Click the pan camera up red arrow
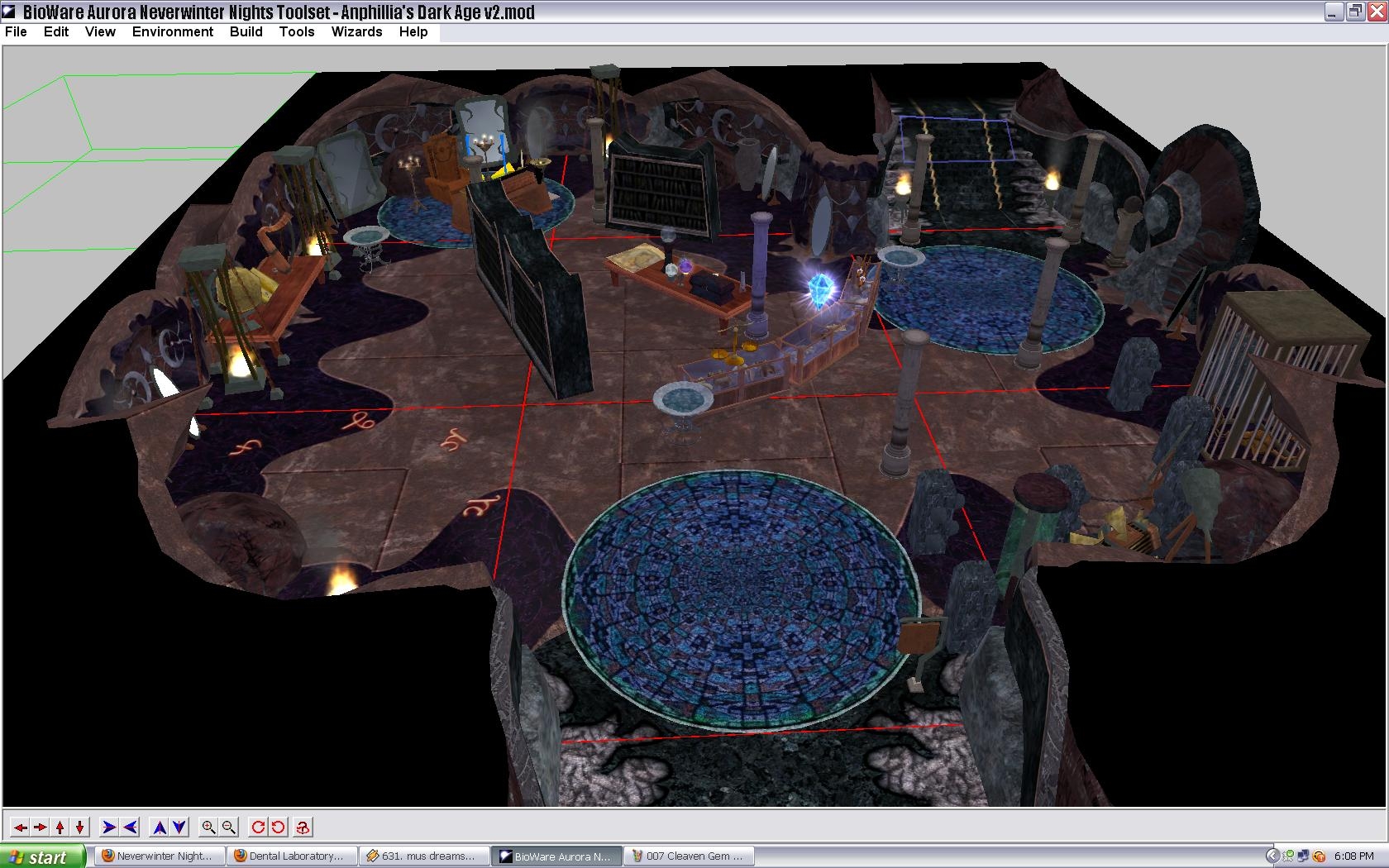 coord(60,827)
